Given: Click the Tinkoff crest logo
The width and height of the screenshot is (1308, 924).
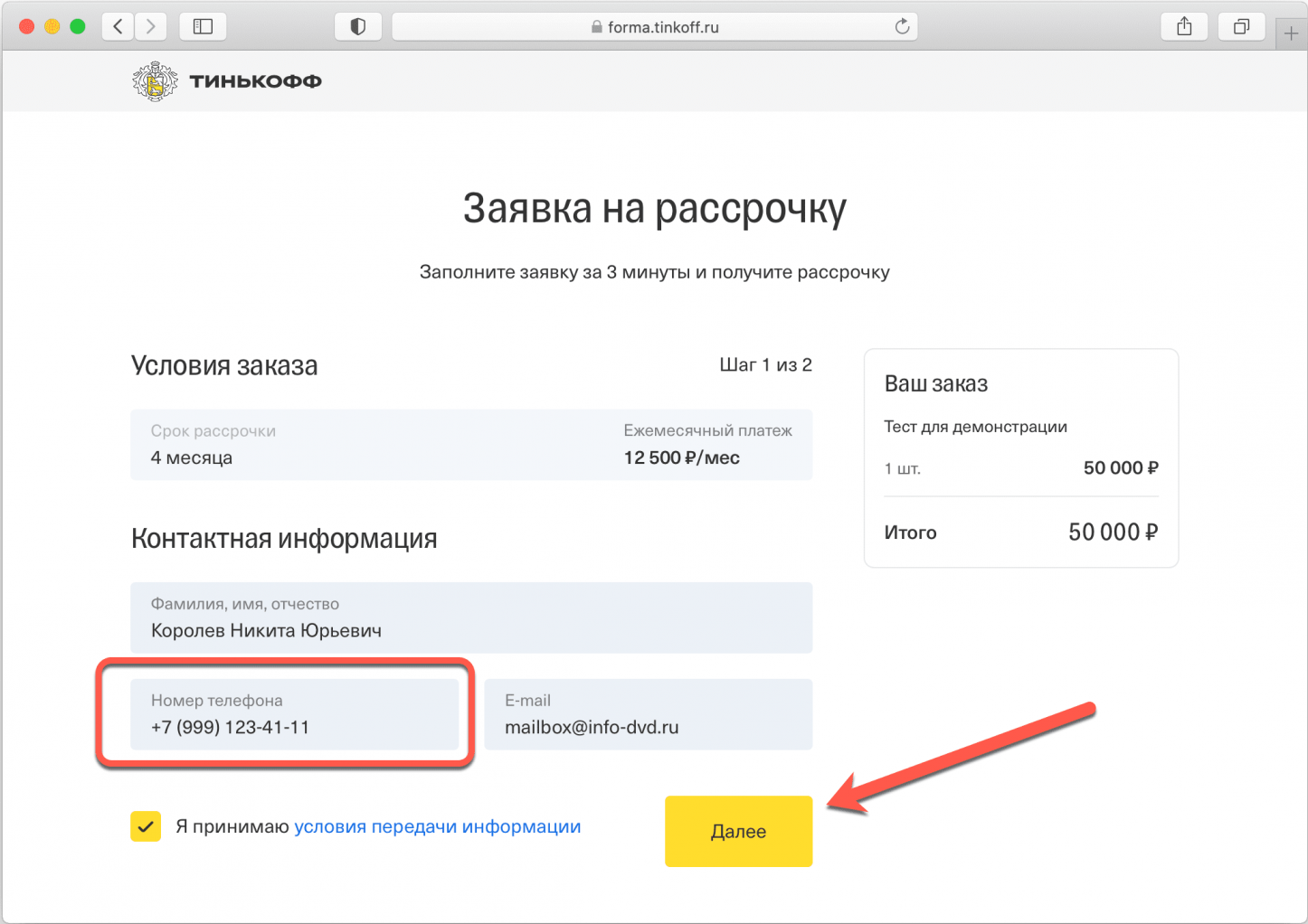Looking at the screenshot, I should coord(155,81).
